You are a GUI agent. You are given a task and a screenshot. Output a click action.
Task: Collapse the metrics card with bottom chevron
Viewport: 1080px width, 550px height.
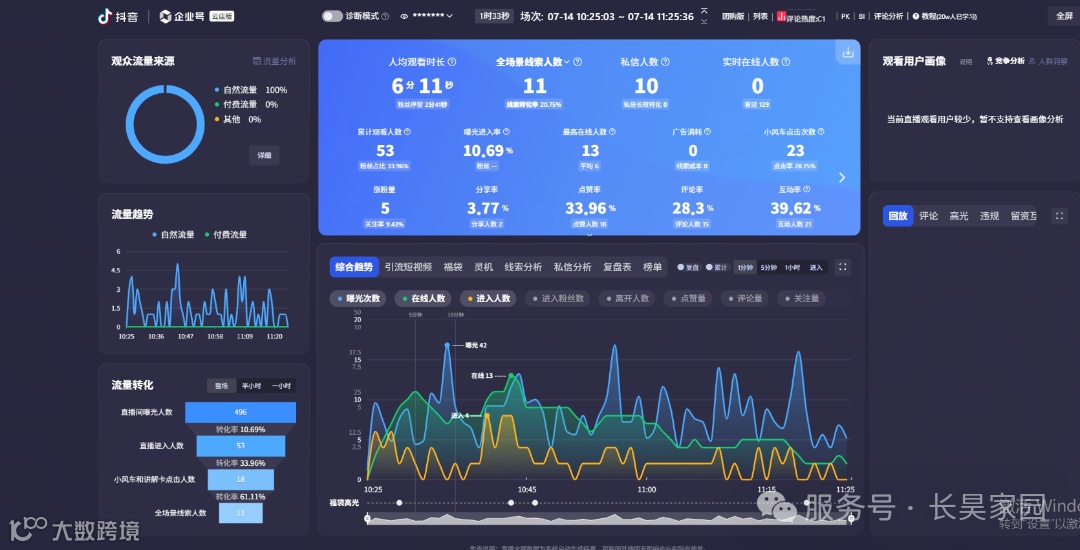click(589, 235)
